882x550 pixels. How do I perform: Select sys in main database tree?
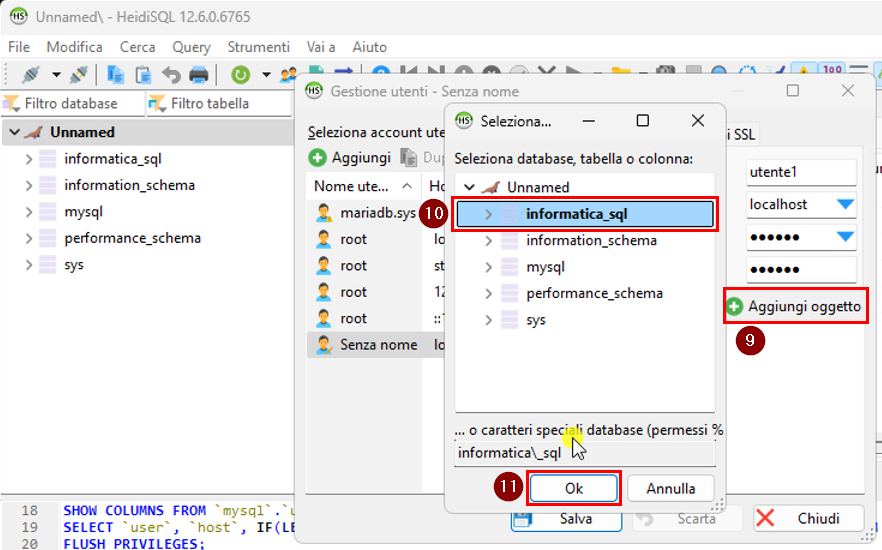click(x=74, y=265)
